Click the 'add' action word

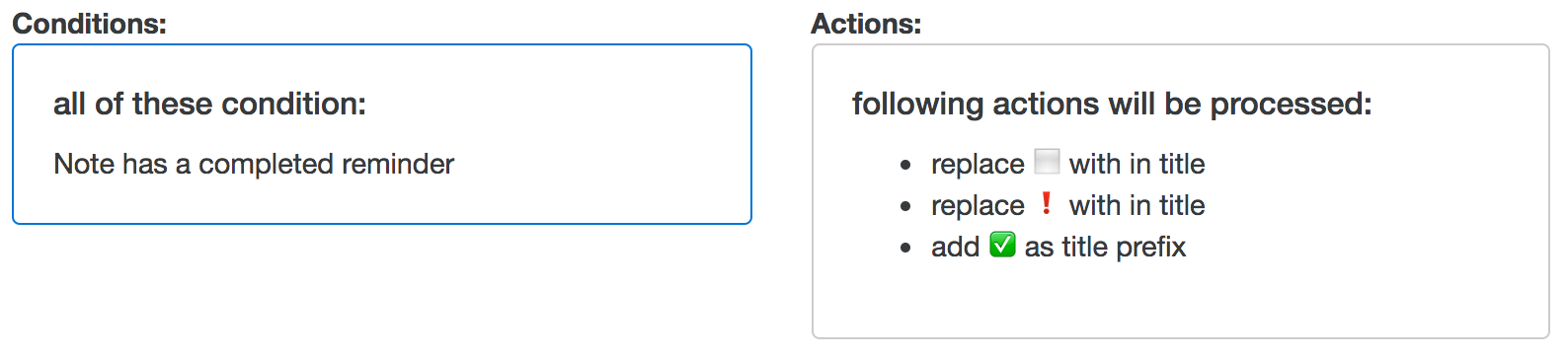pos(955,247)
